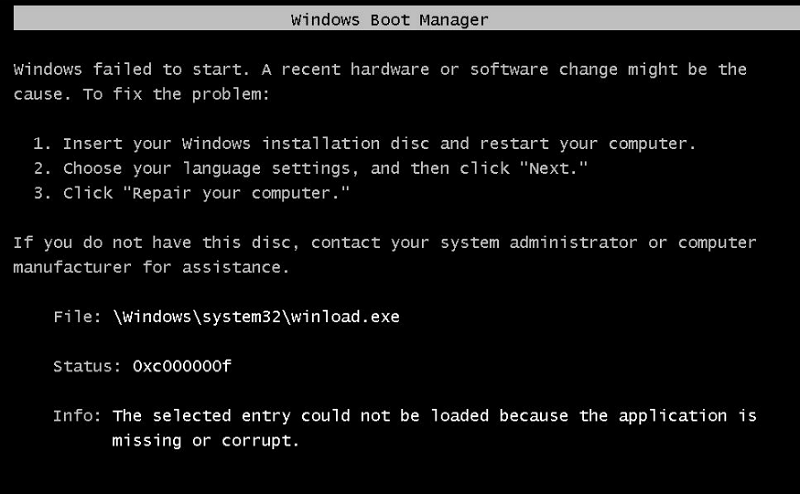
Task: Click the list number "1."
Action: (43, 143)
